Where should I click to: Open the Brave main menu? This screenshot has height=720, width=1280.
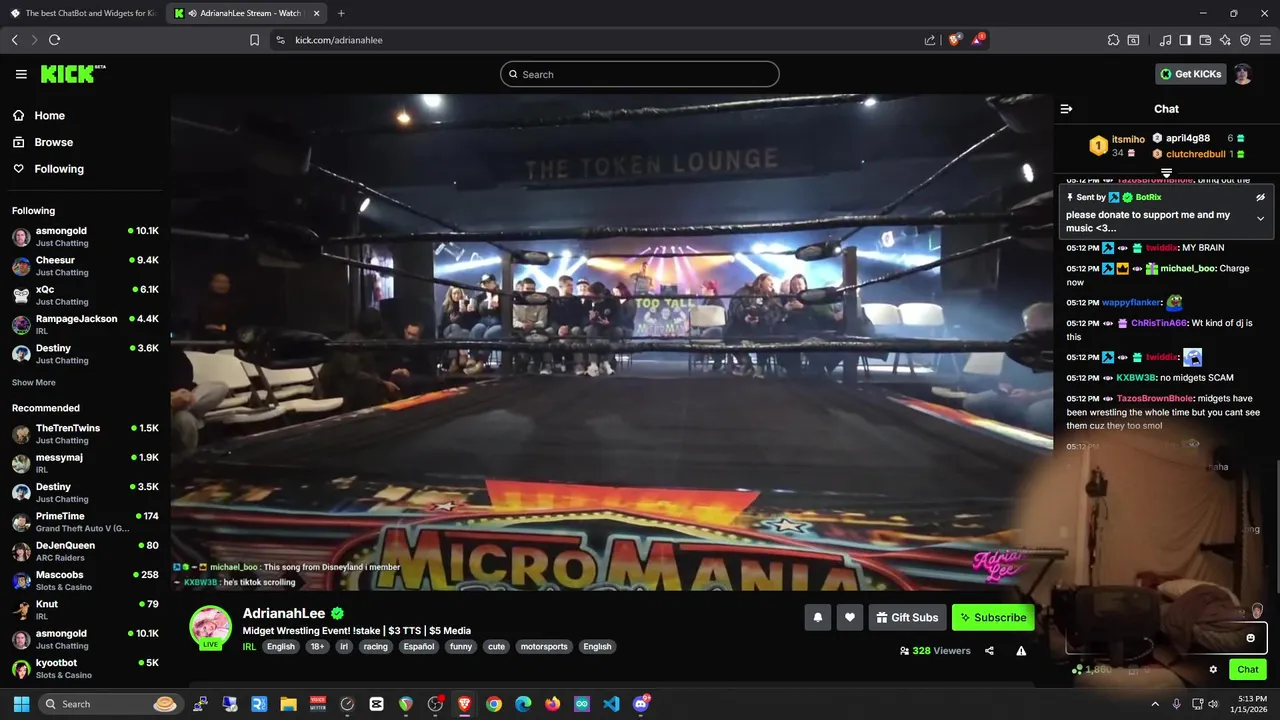pos(1265,40)
